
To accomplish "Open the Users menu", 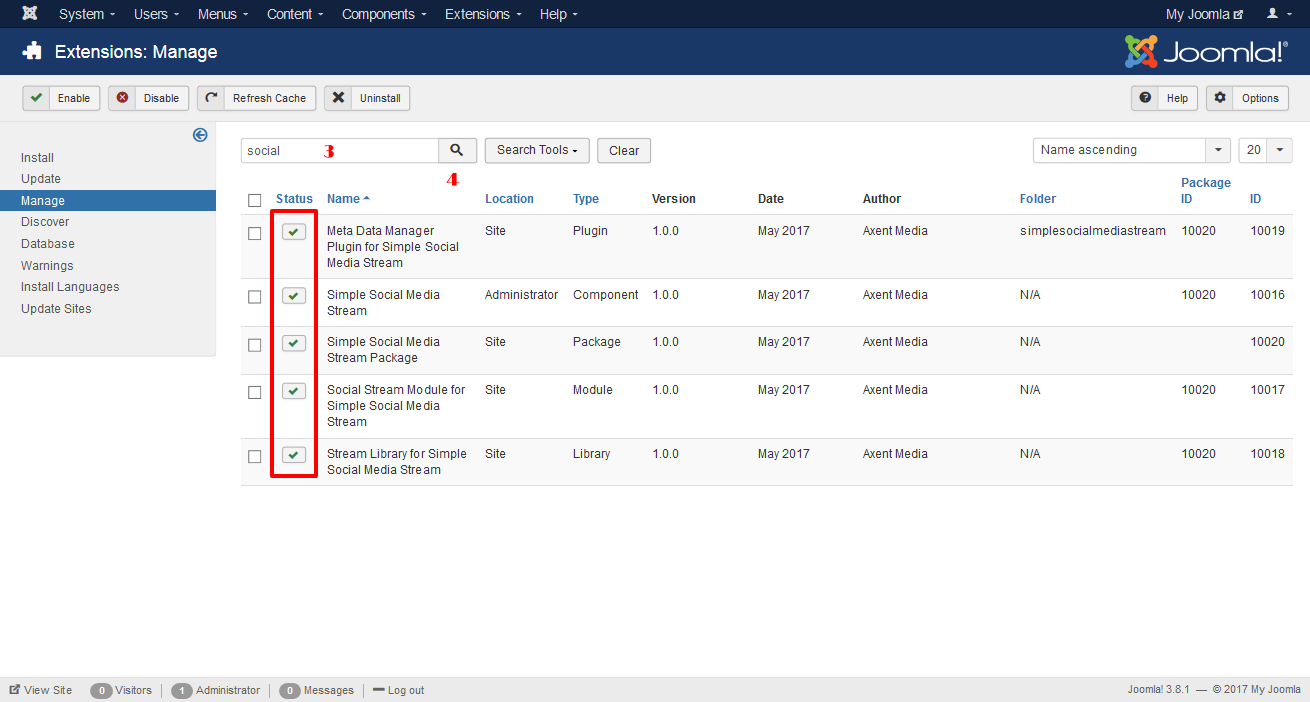I will [x=156, y=14].
